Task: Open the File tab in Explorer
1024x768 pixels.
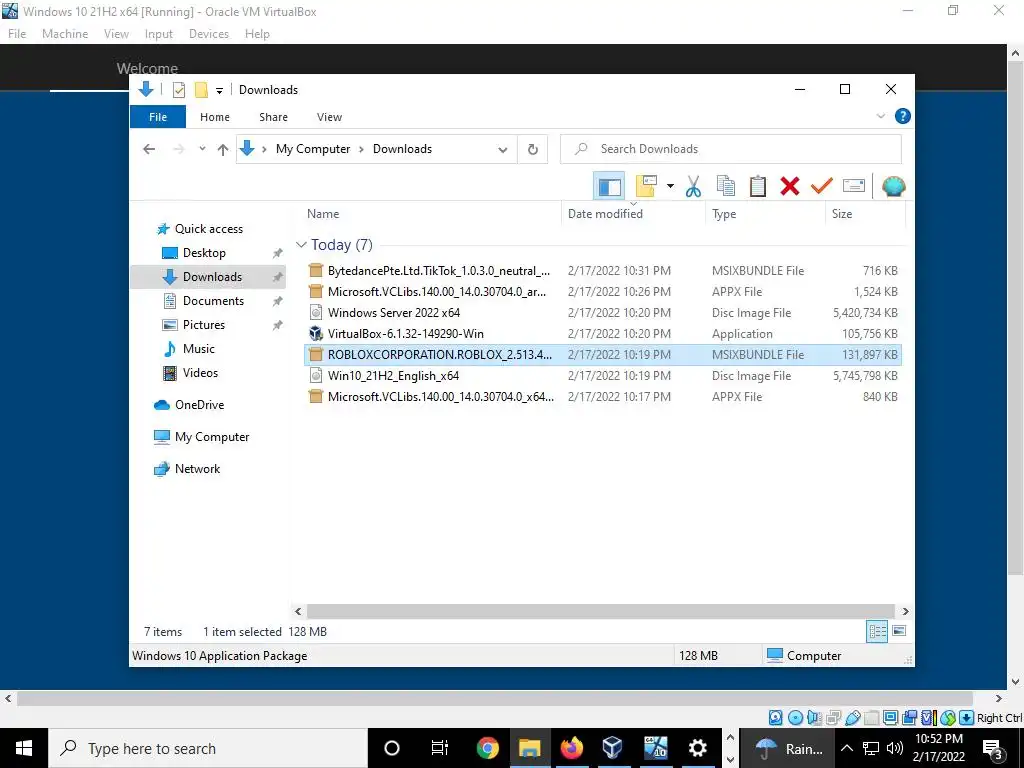Action: [x=158, y=117]
